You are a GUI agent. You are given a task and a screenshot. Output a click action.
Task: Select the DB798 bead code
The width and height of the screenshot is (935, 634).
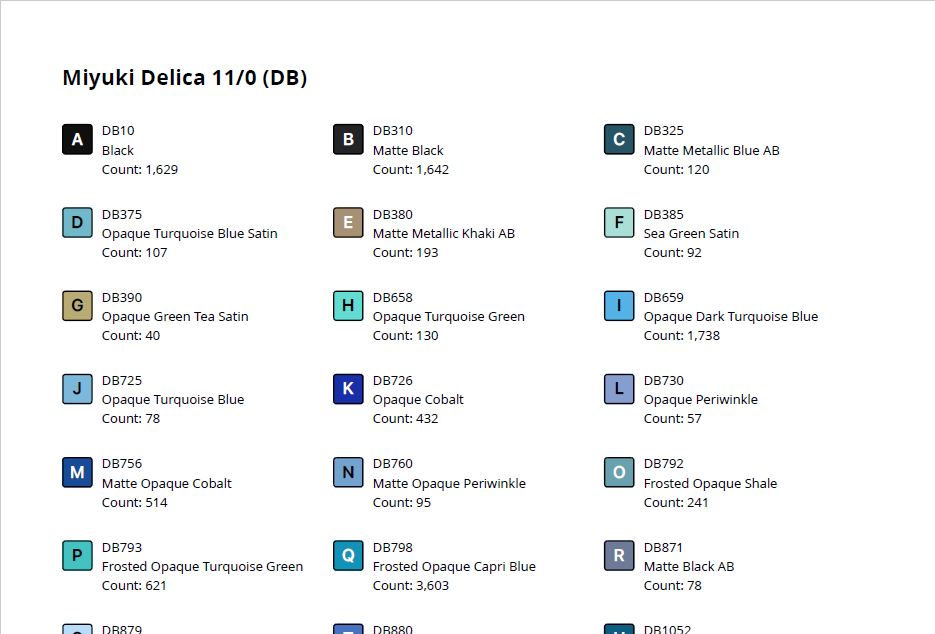[393, 548]
